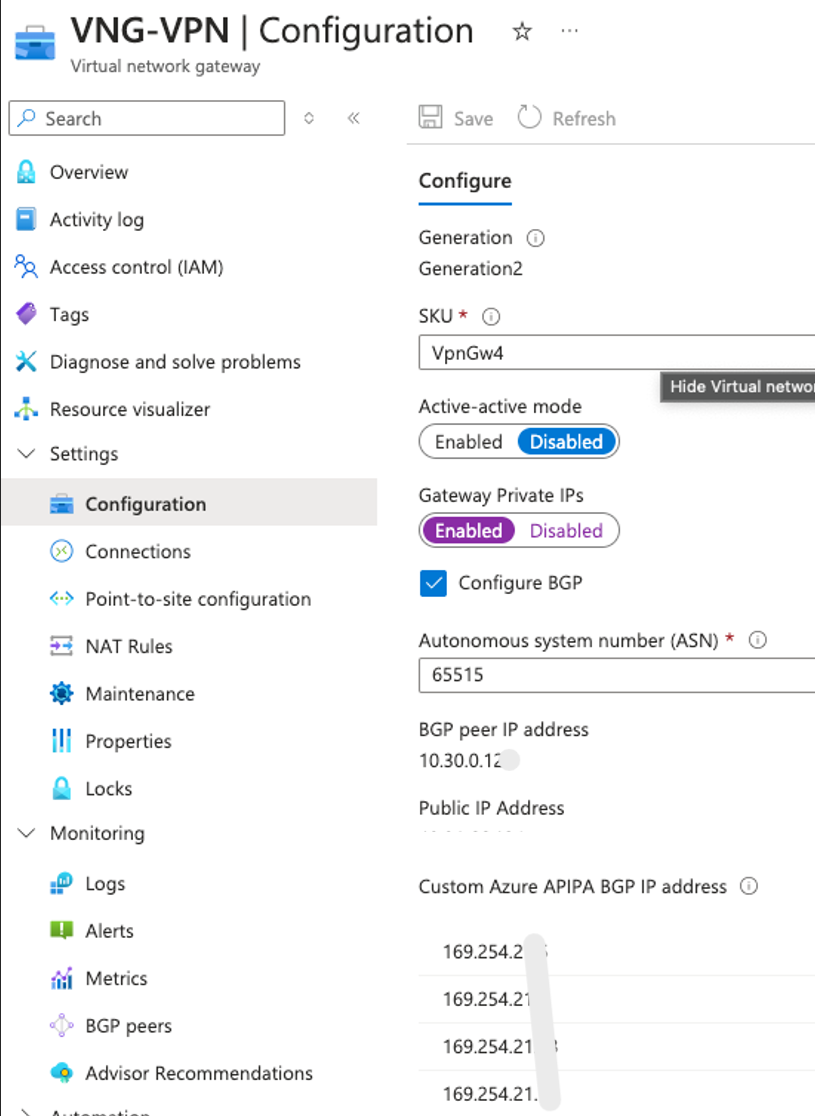The height and width of the screenshot is (1116, 815).
Task: Click the Resource visualizer hierarchy icon
Action: [x=26, y=409]
